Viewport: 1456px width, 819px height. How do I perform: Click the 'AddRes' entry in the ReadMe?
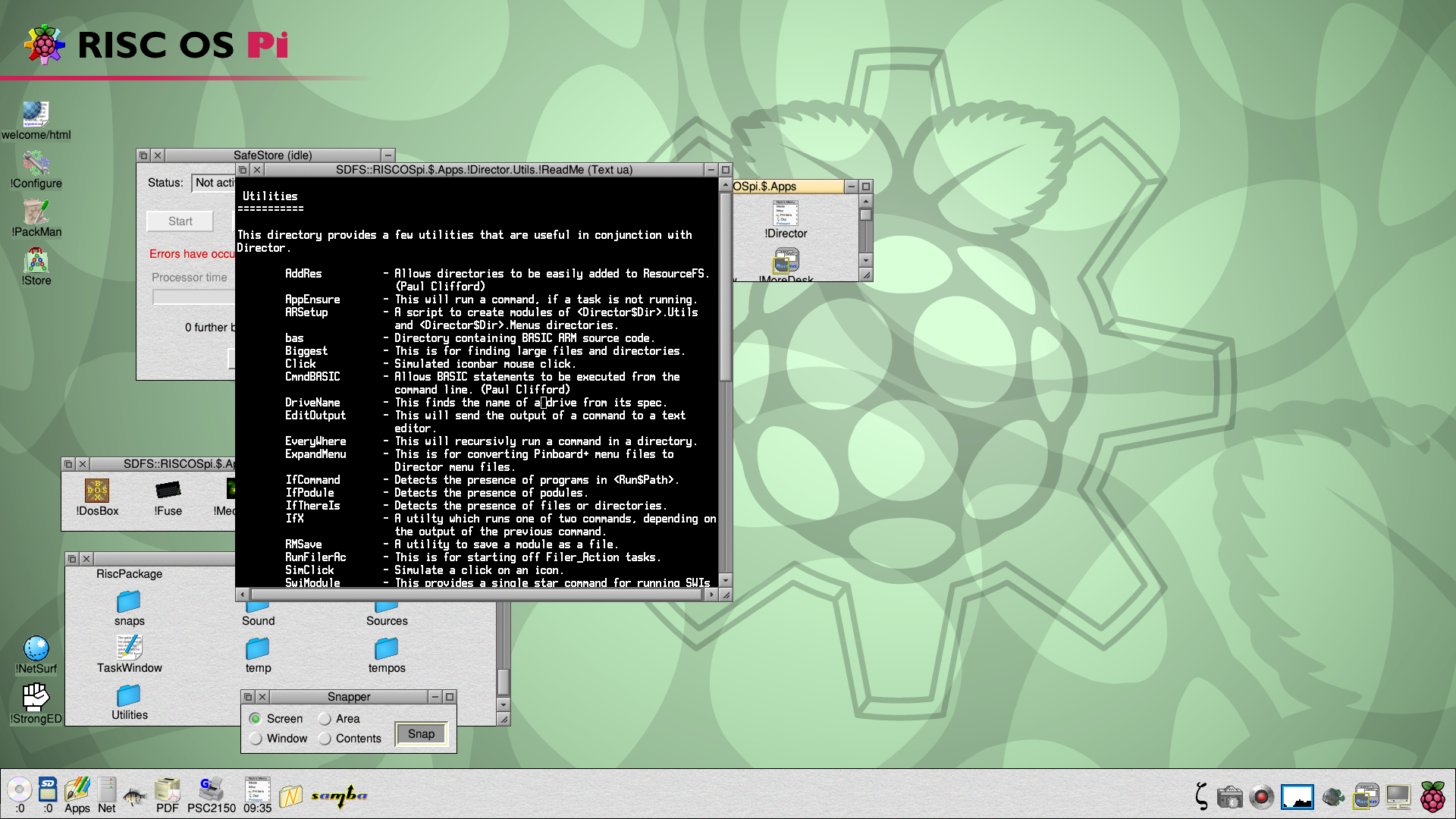click(x=303, y=274)
